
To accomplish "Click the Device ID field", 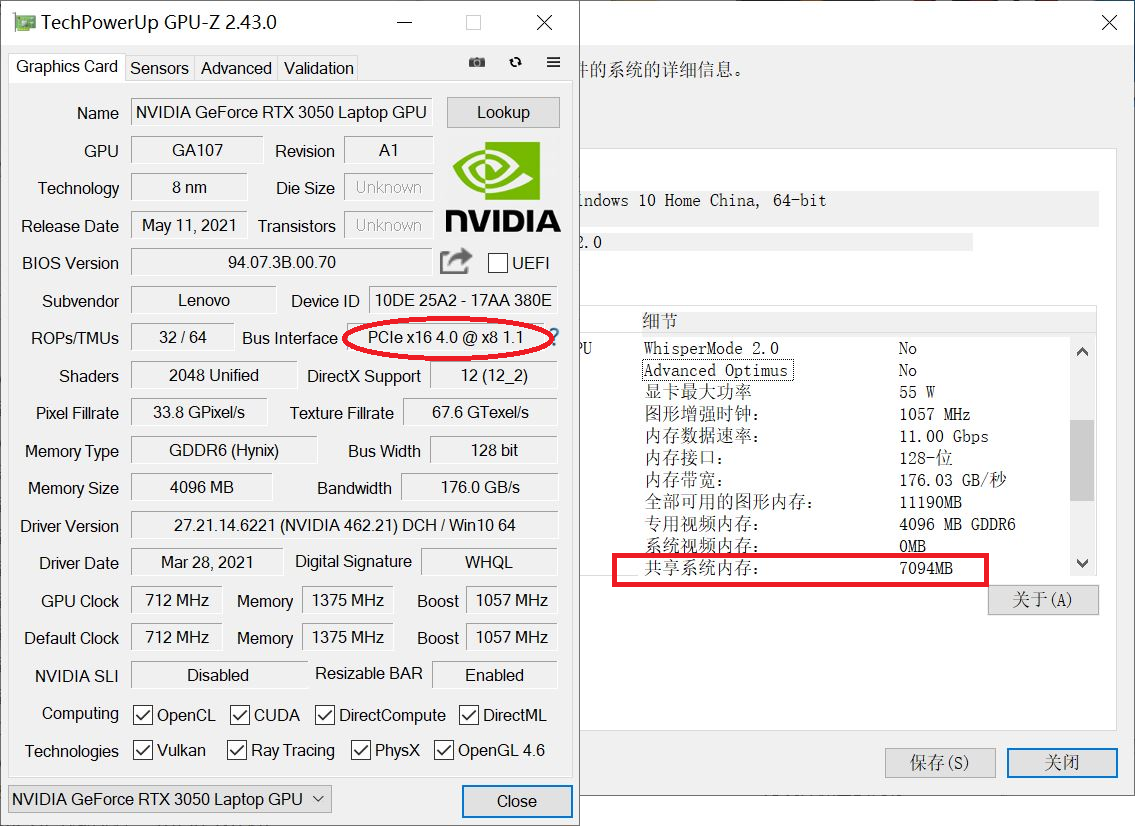I will [x=463, y=300].
